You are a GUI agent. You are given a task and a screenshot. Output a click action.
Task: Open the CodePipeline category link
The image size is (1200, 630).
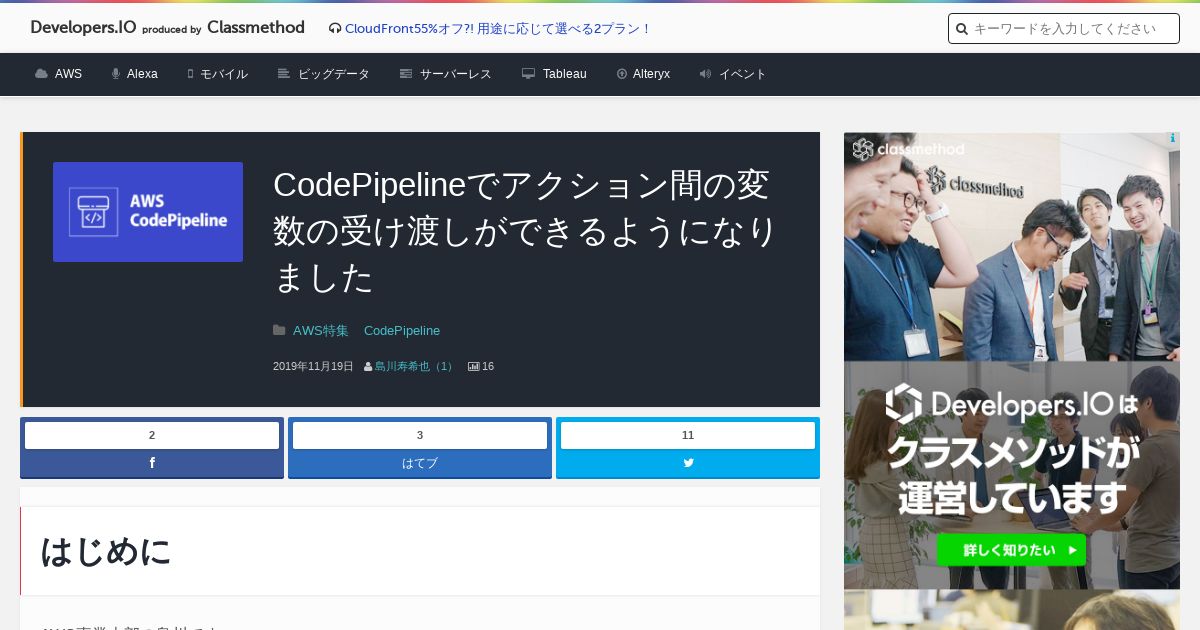pos(402,331)
